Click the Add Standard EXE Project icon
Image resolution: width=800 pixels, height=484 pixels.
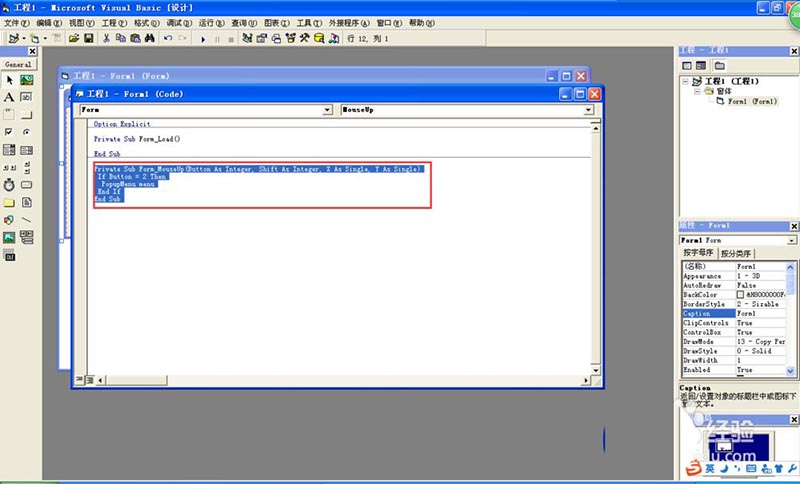click(14, 38)
